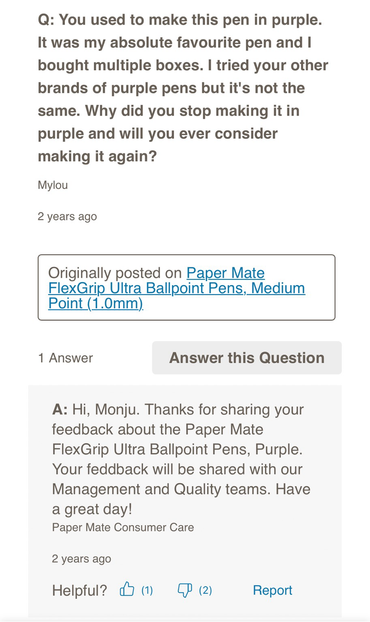370x622 pixels.
Task: Click the bold Q: question marker
Action: click(46, 20)
